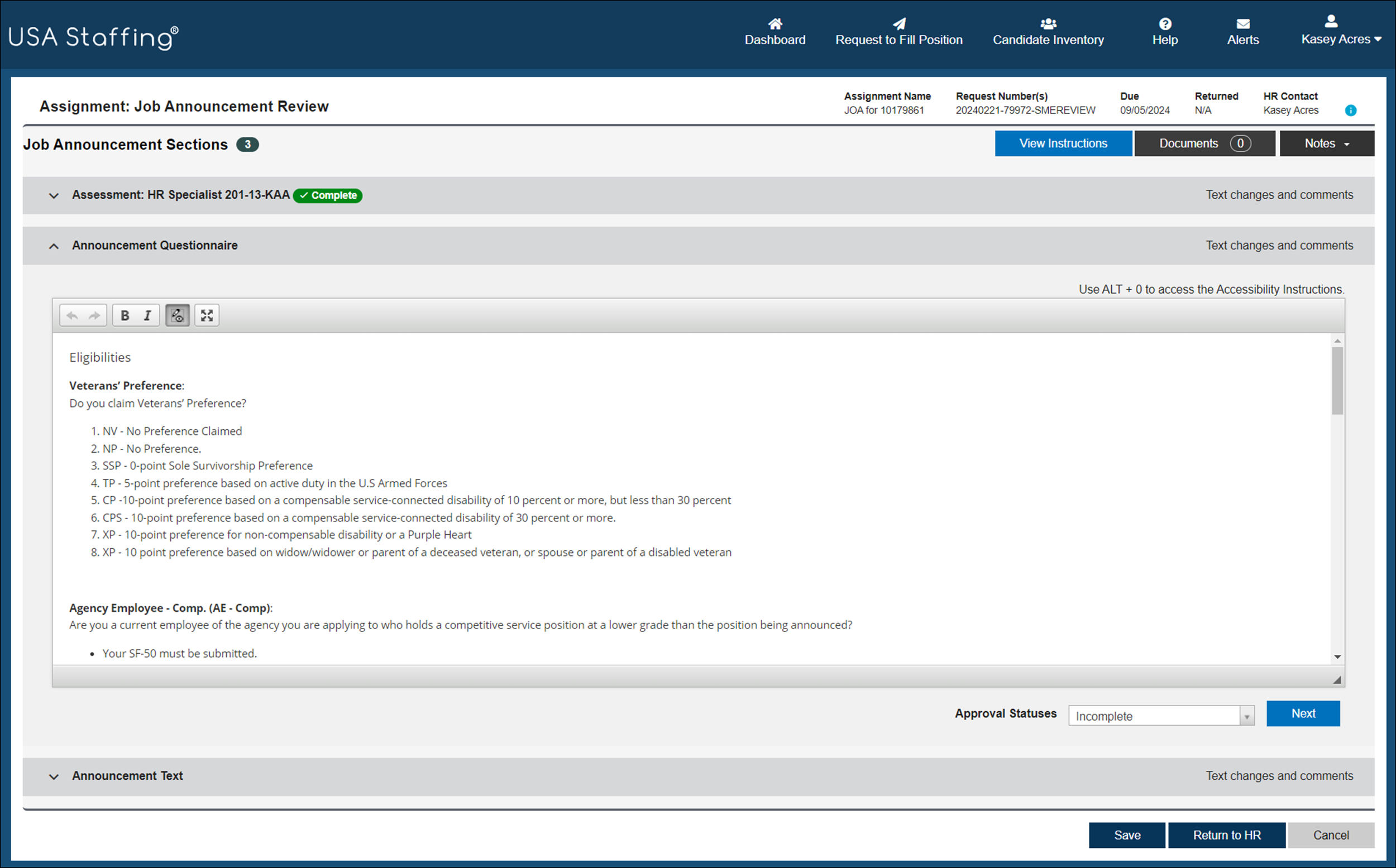Click the info icon next to HR Contact
The height and width of the screenshot is (868, 1396).
tap(1351, 110)
